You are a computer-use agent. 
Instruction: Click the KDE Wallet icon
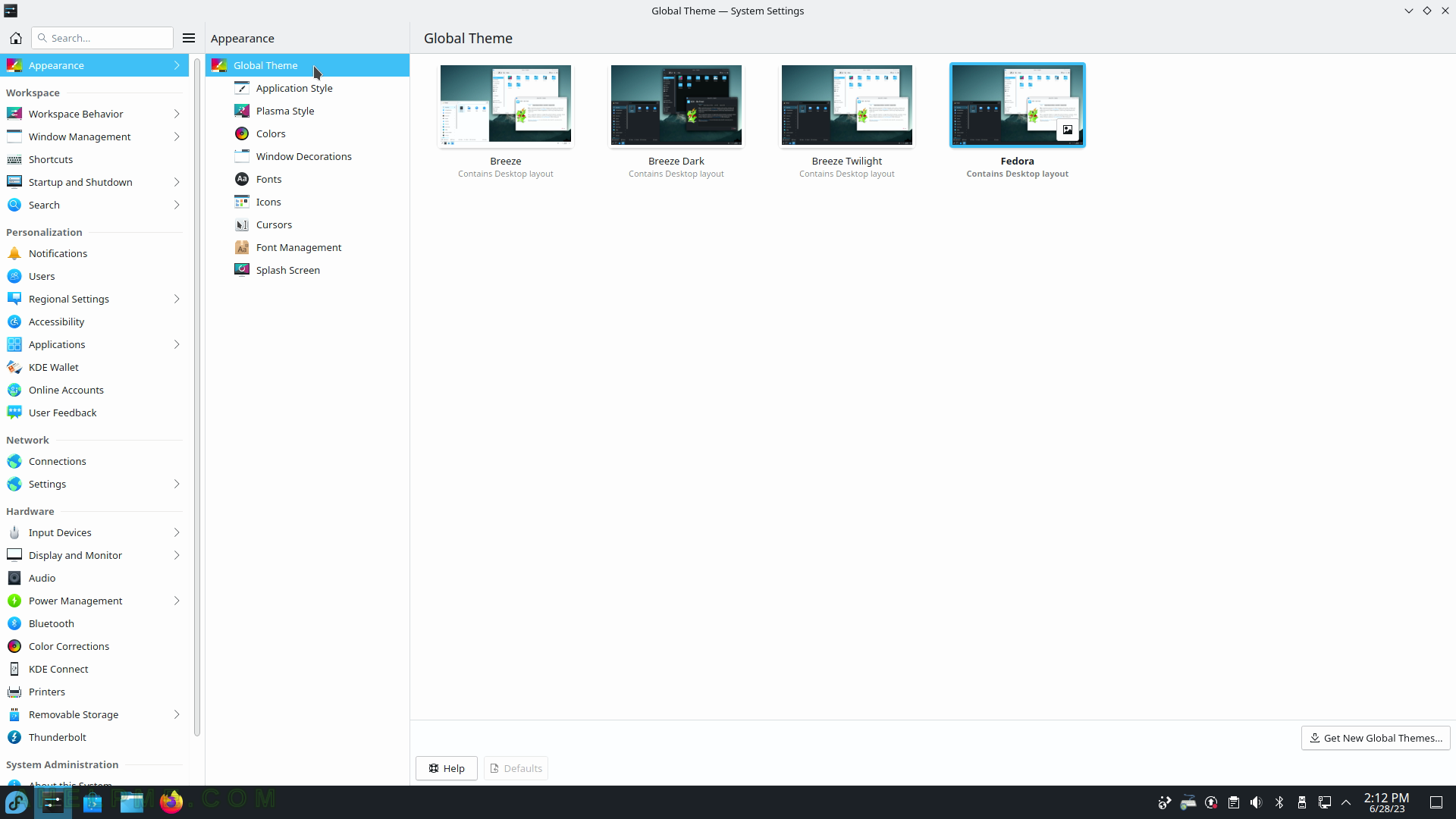(14, 367)
